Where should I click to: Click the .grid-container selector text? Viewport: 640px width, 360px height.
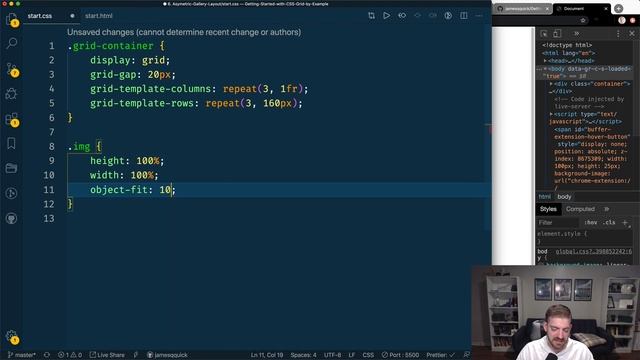click(110, 46)
